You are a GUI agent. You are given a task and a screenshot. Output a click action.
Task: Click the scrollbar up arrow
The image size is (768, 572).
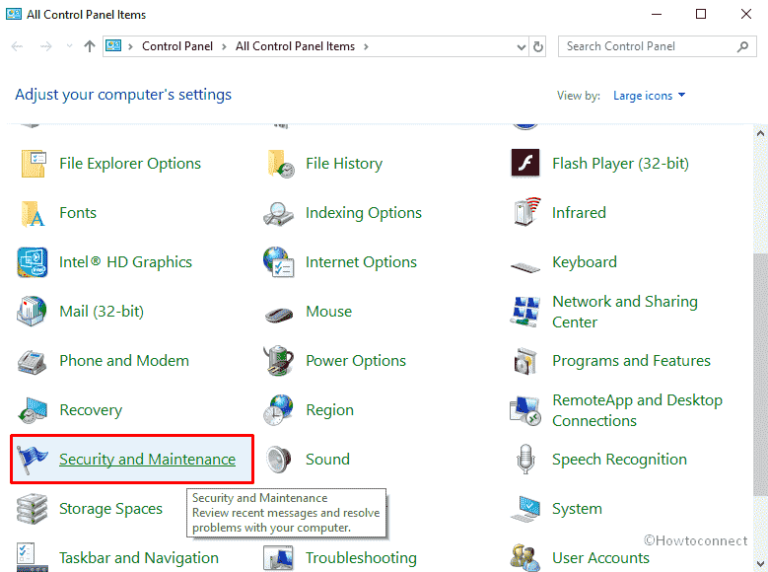click(x=760, y=133)
